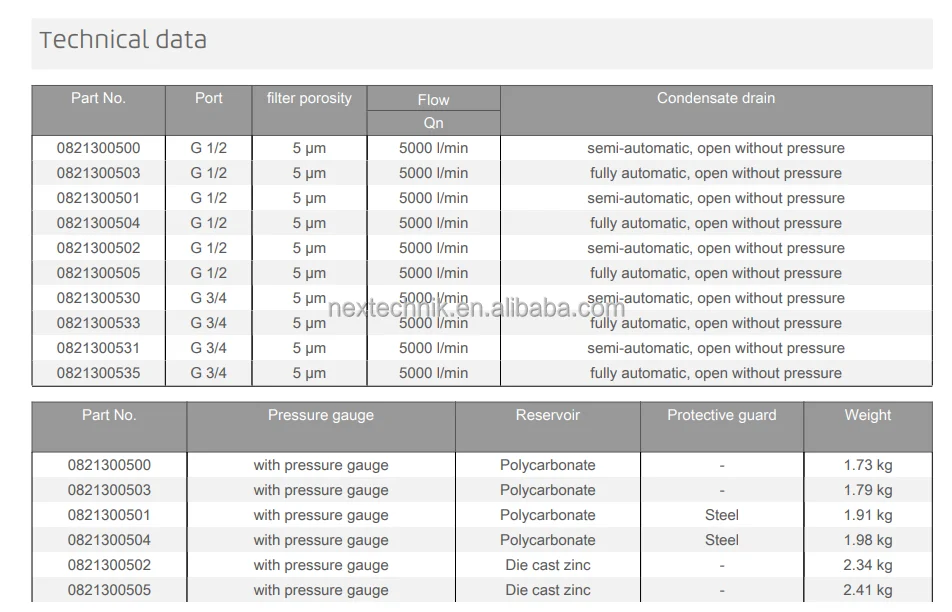Select the 1.91 kg weight cell
The height and width of the screenshot is (612, 952).
coord(867,515)
